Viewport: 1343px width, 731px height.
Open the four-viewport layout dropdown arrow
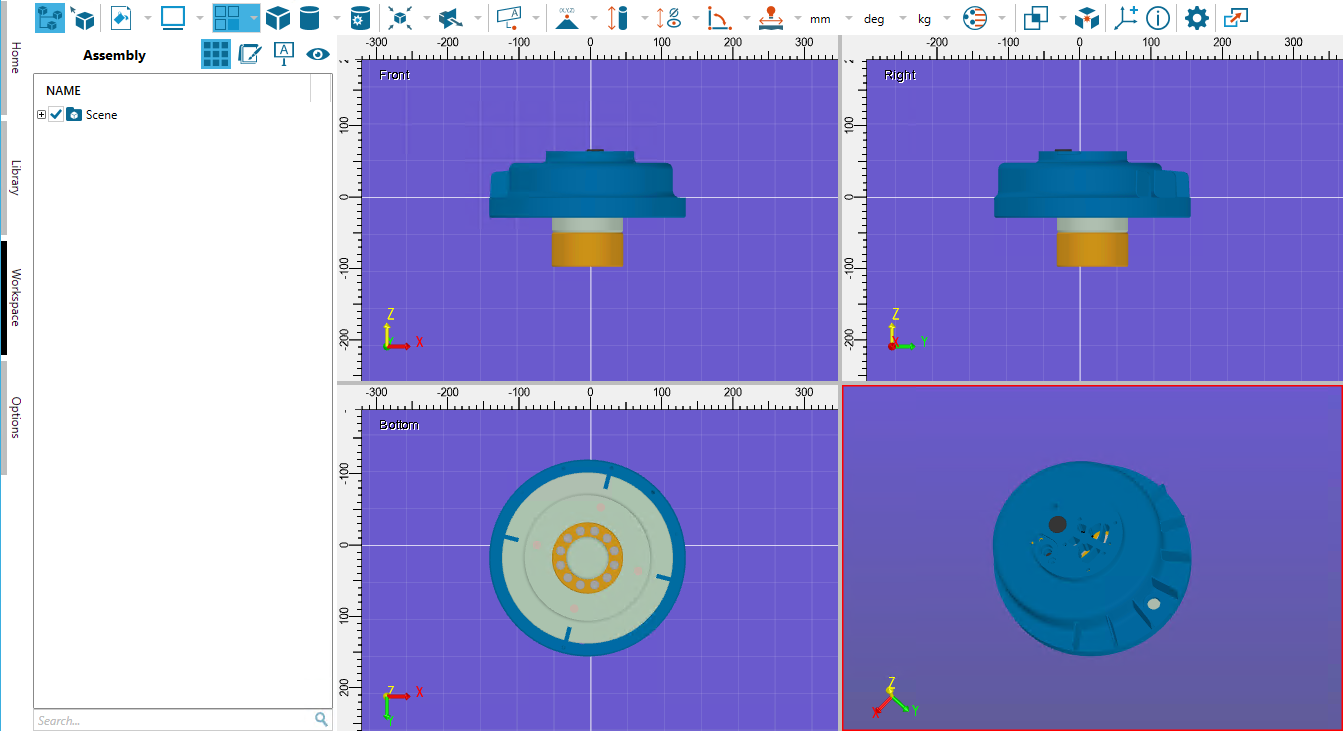[255, 18]
